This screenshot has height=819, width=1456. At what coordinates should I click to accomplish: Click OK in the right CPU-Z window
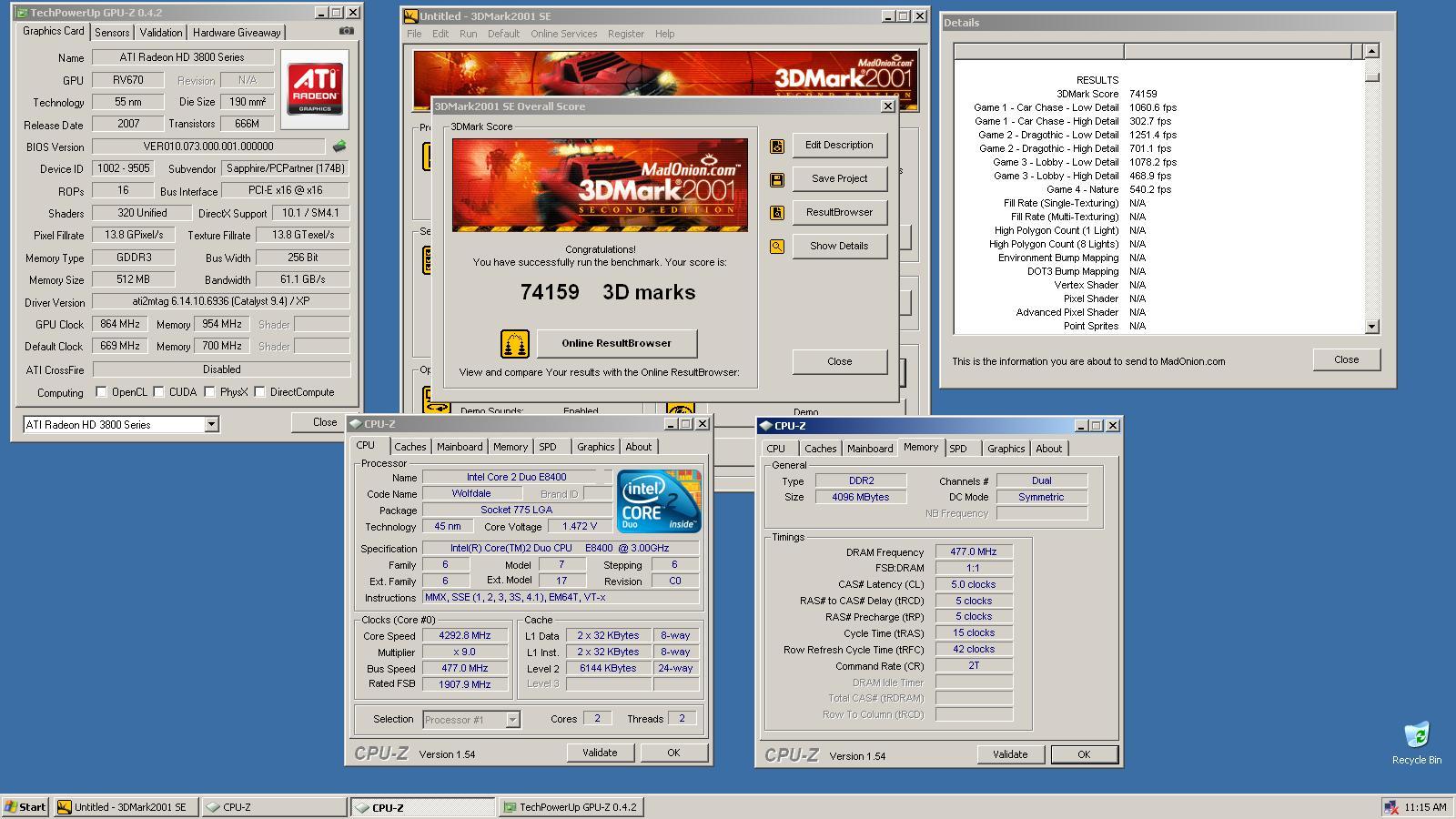1084,755
